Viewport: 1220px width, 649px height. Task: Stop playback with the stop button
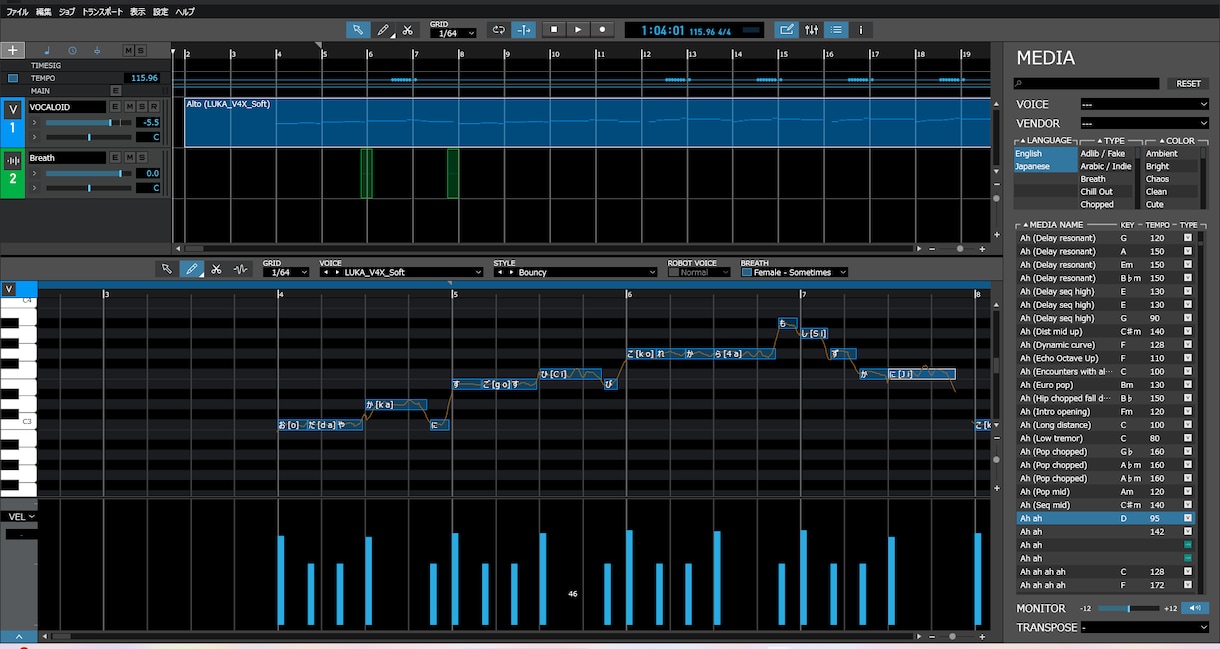click(x=554, y=30)
